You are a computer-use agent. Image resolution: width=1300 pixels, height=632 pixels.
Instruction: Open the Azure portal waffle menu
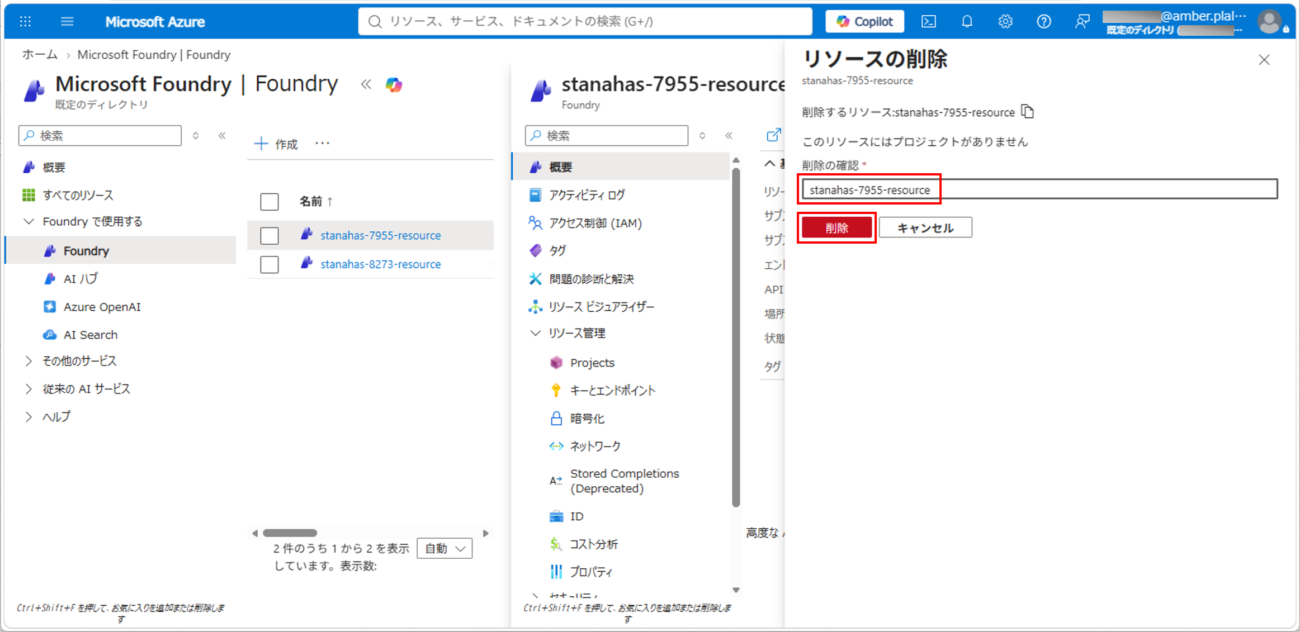(25, 21)
